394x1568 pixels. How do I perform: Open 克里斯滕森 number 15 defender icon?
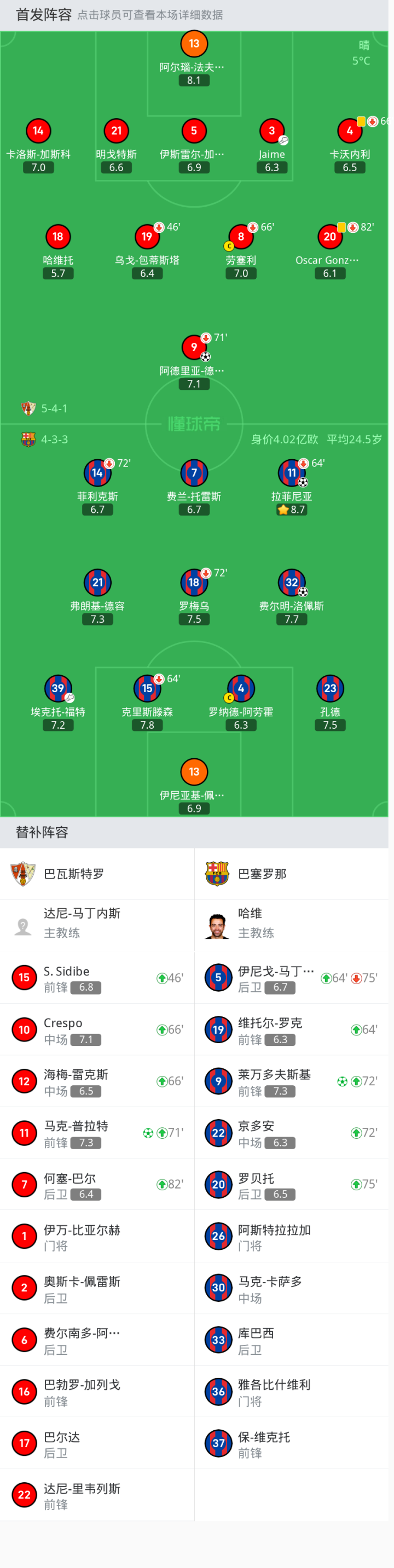[147, 688]
